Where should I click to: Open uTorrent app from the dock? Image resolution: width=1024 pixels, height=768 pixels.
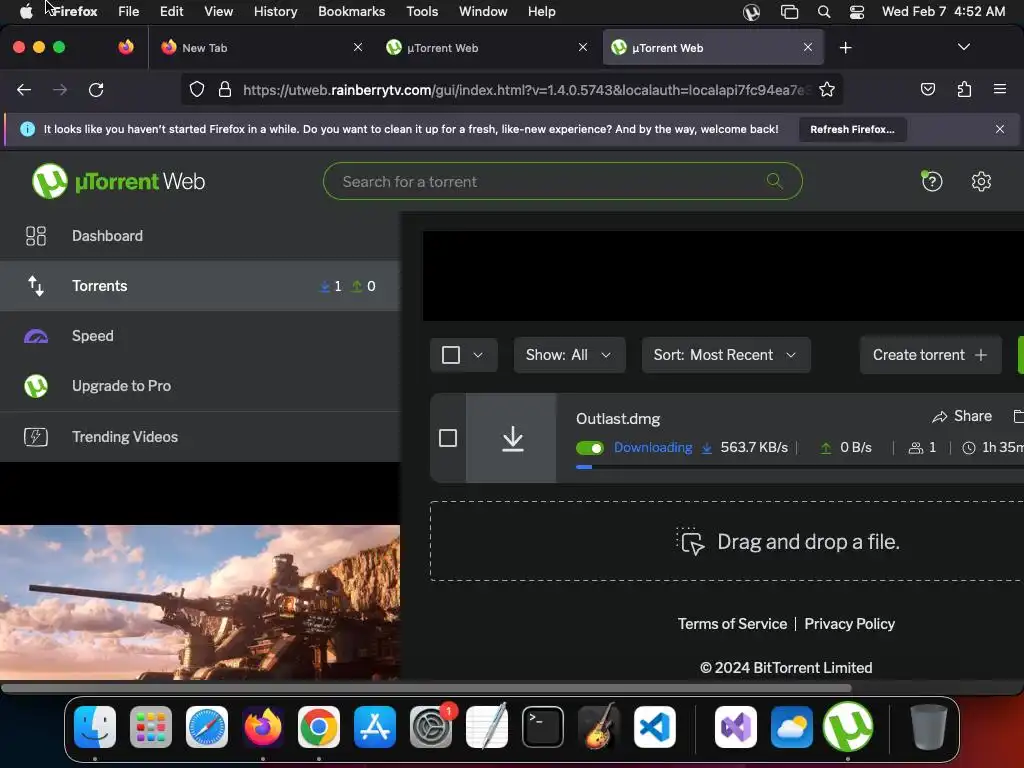pos(848,727)
